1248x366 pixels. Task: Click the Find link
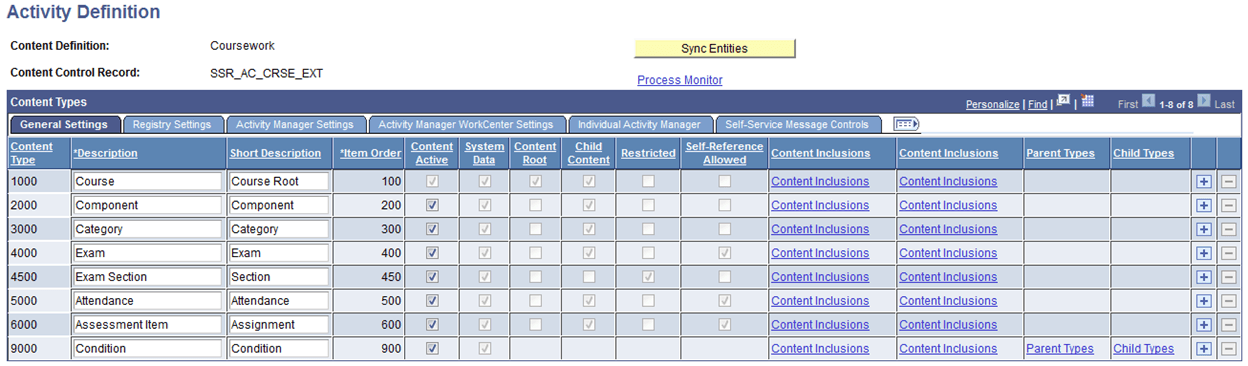point(1037,104)
